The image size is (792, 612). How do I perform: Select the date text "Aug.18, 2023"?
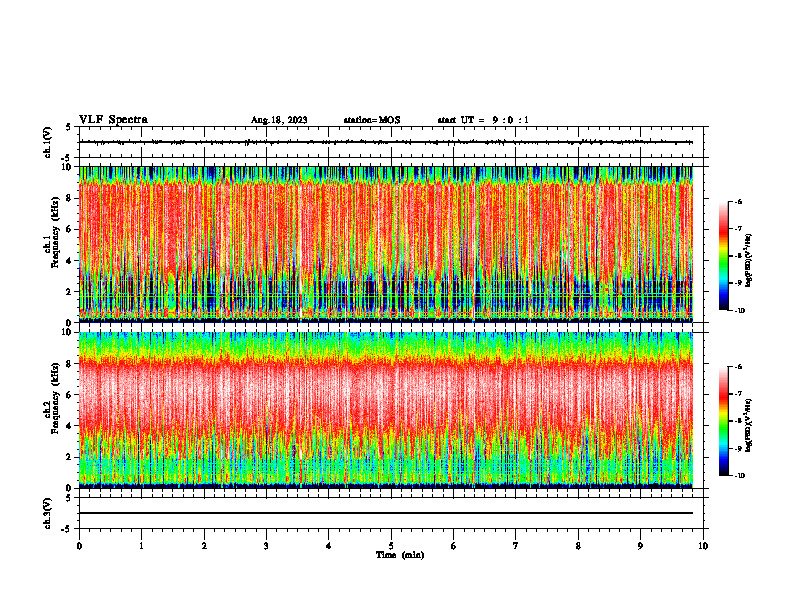point(279,120)
